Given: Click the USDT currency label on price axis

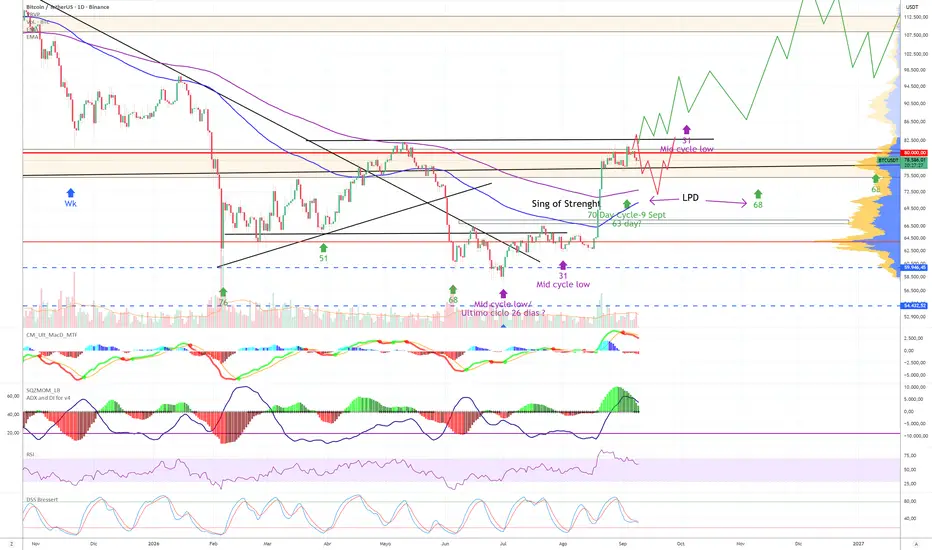Looking at the screenshot, I should [x=912, y=7].
